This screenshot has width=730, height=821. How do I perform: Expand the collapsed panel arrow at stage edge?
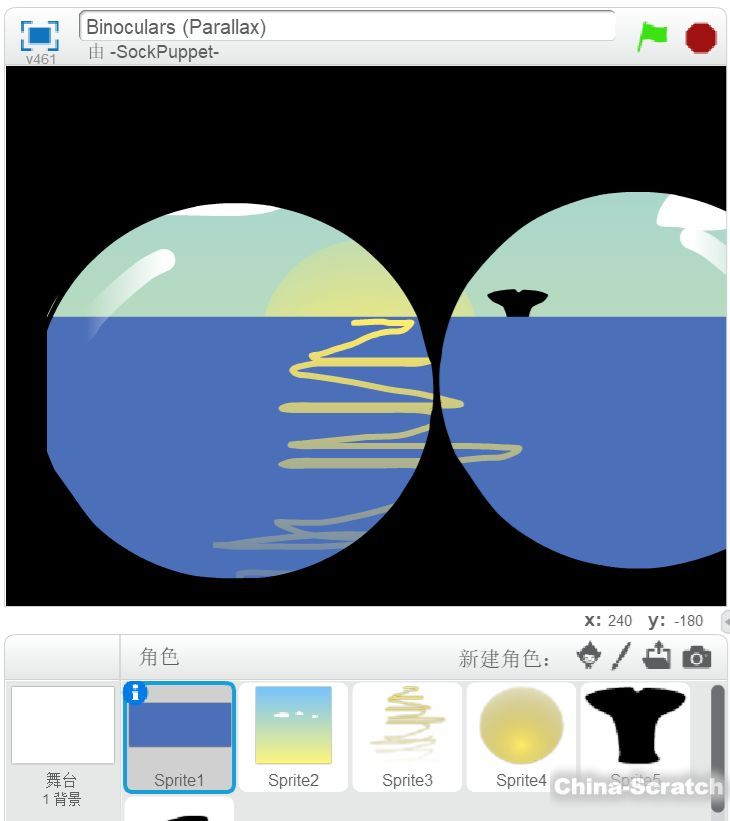click(726, 622)
